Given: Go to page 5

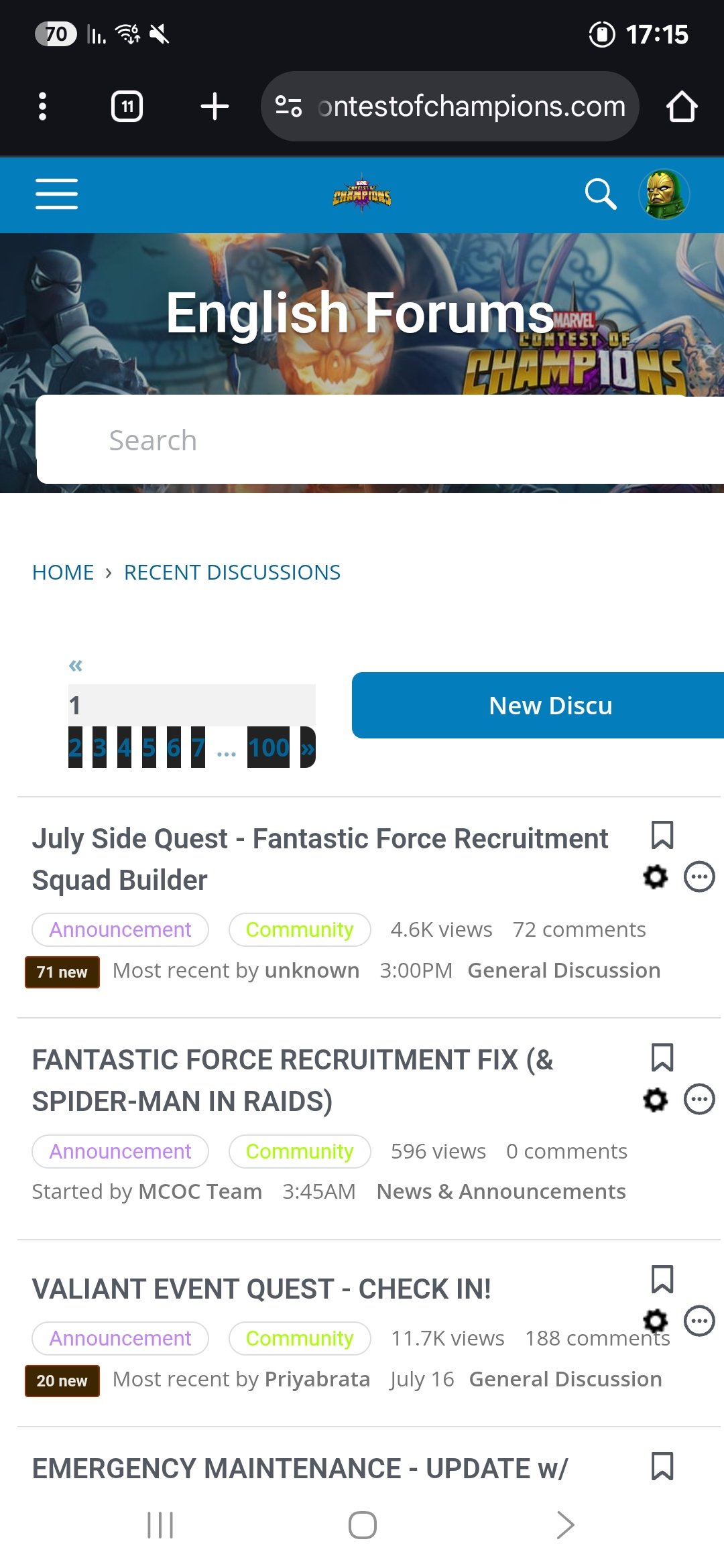Looking at the screenshot, I should [149, 747].
